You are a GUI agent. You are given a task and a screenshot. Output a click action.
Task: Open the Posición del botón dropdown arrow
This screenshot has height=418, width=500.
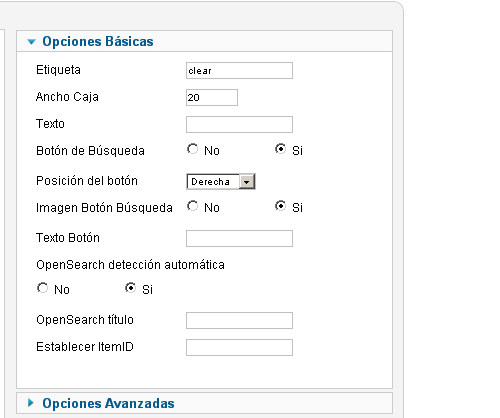[x=247, y=182]
